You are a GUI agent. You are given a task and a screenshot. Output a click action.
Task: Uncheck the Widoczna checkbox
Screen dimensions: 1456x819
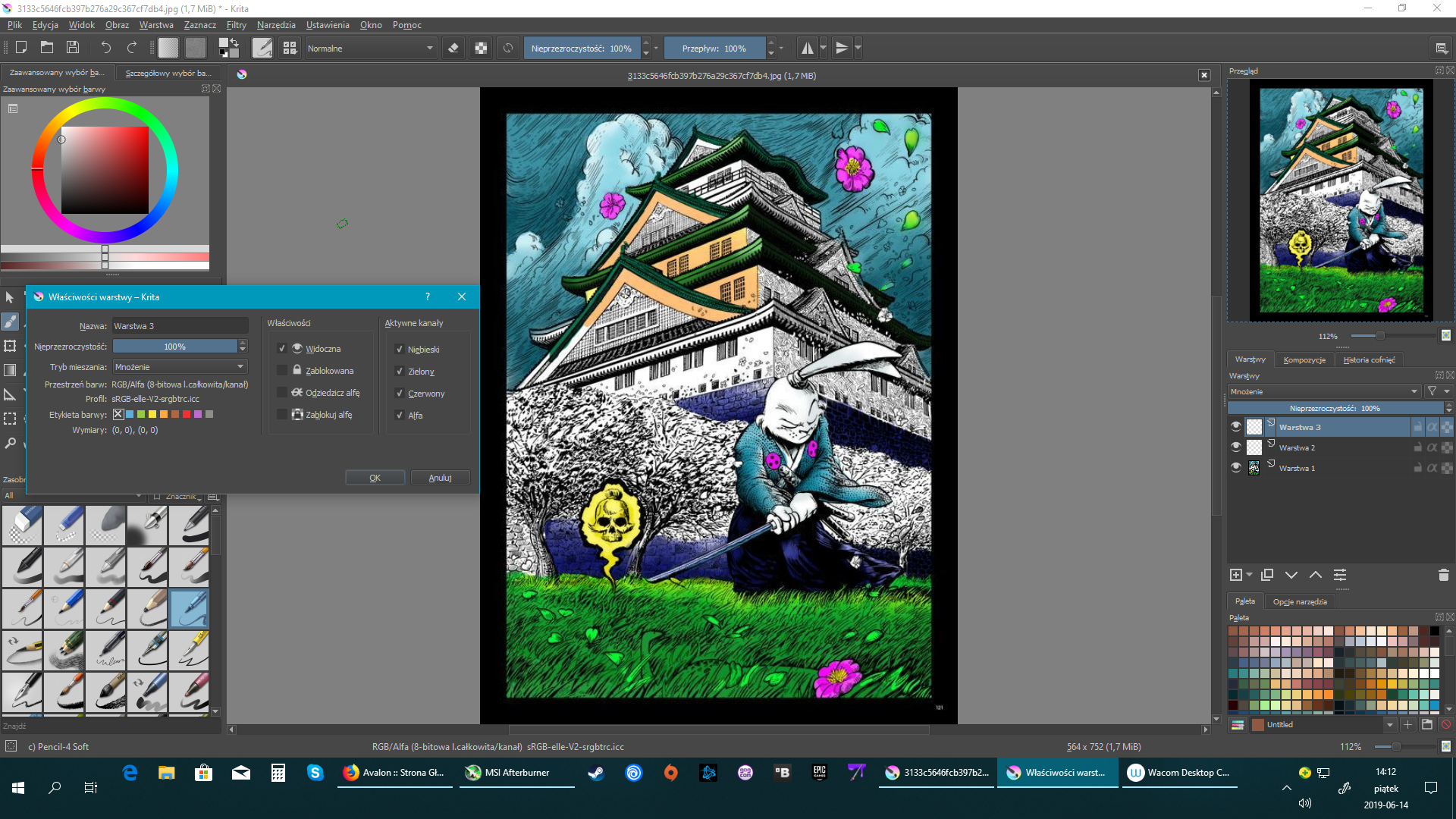(x=282, y=349)
